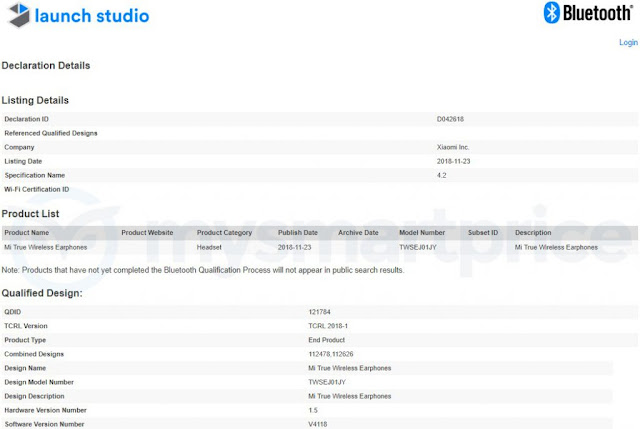Click the launch studio logo icon
The height and width of the screenshot is (429, 640).
[x=19, y=16]
